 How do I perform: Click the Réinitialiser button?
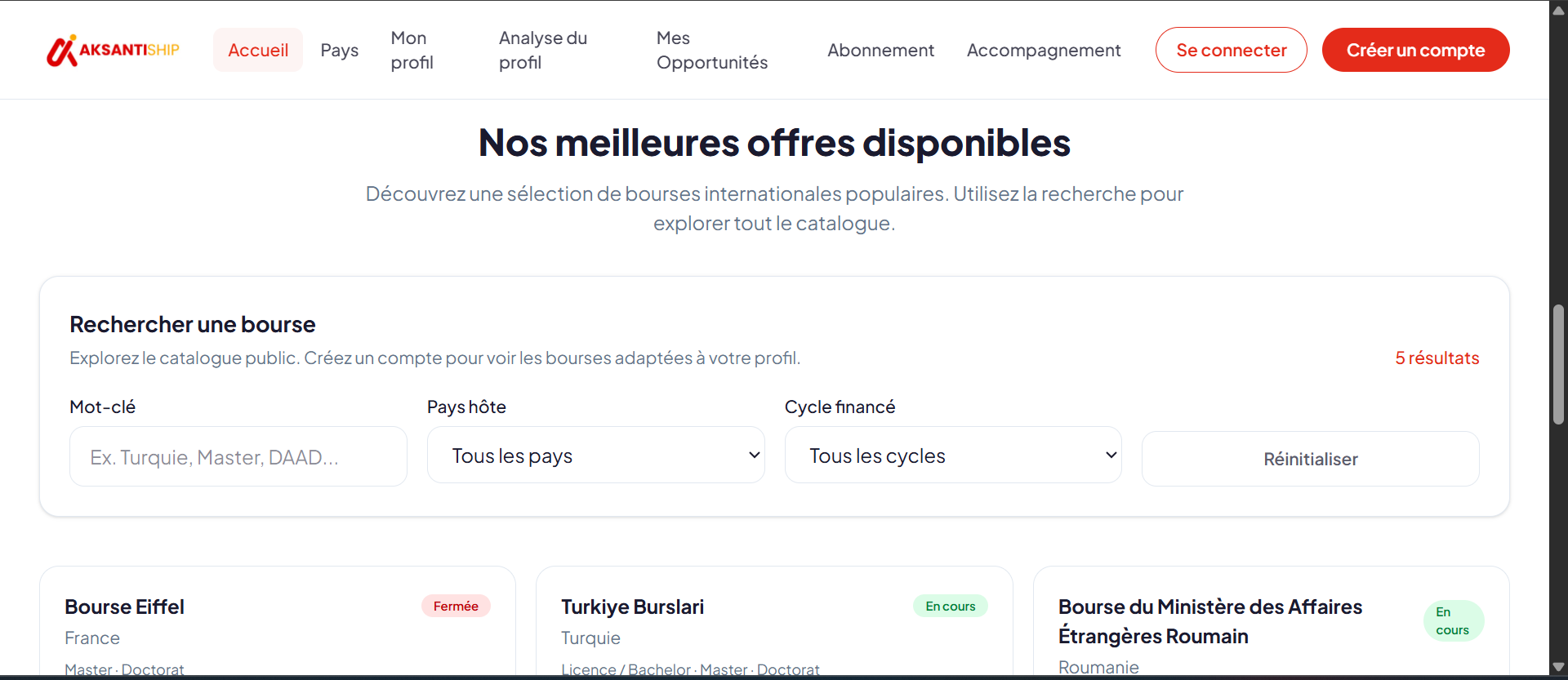[1311, 459]
